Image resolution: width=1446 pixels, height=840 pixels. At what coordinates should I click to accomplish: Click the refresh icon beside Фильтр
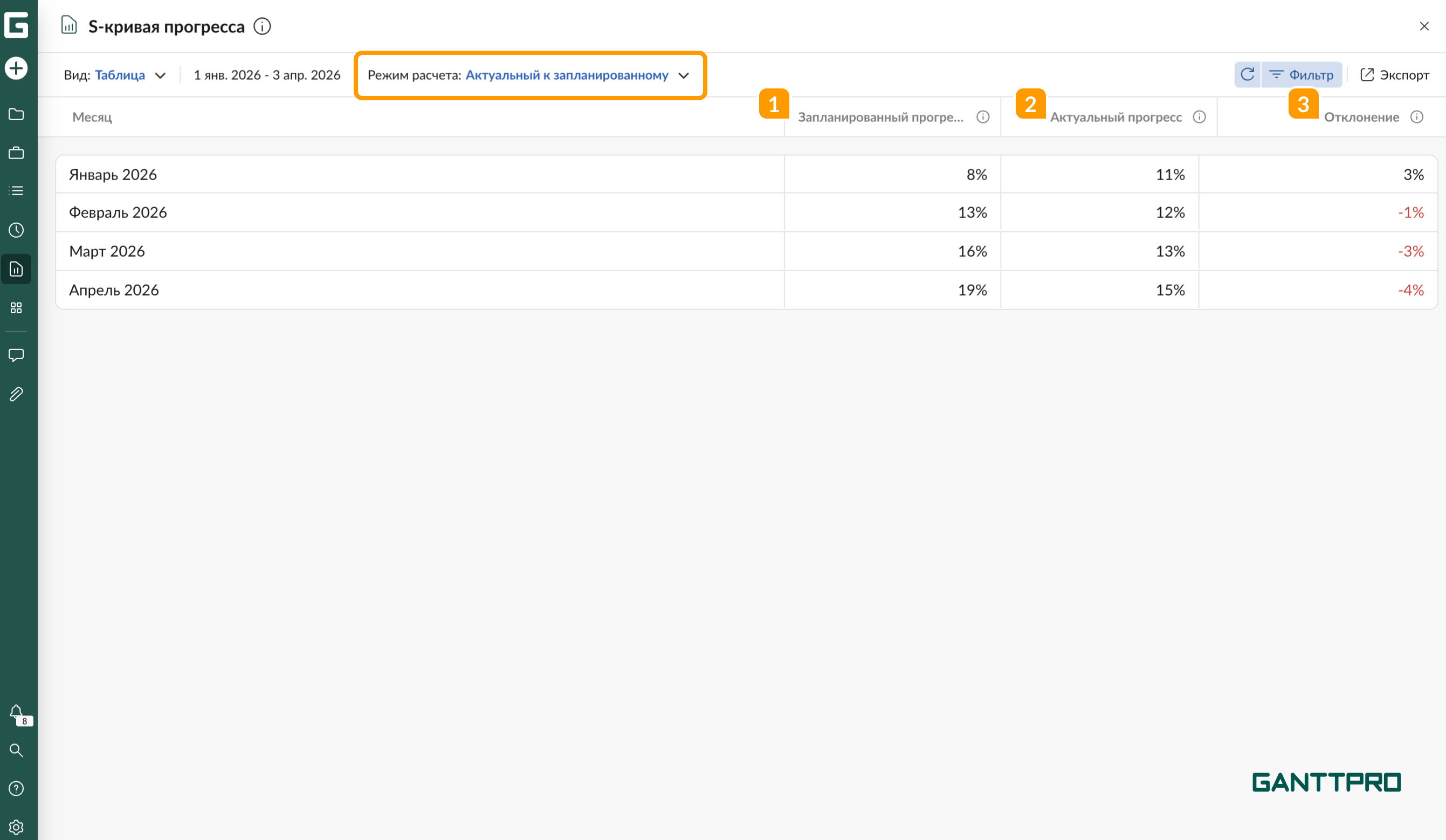click(x=1247, y=74)
